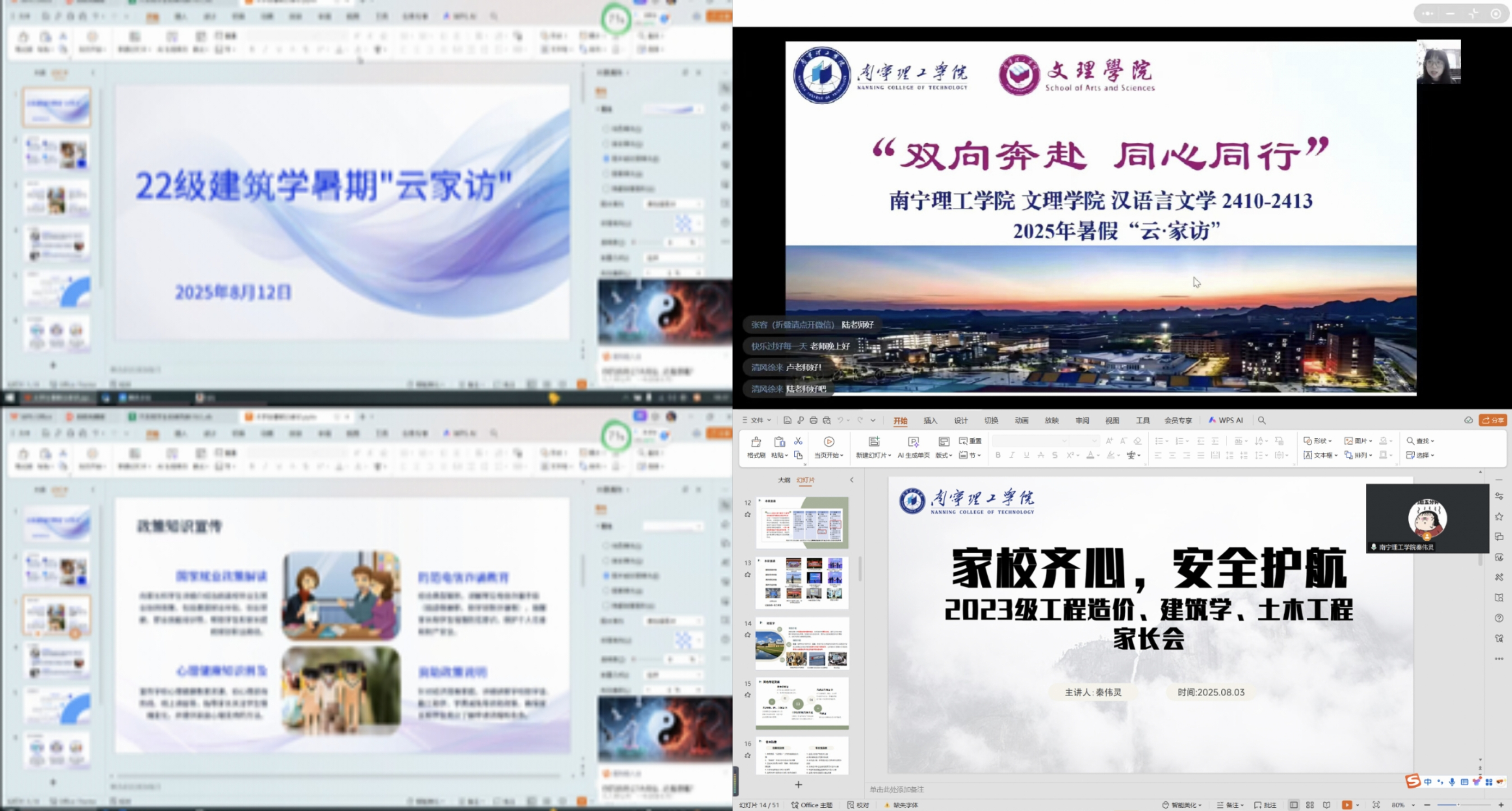Click the orange 分享 share button
The width and height of the screenshot is (1512, 811).
[1492, 420]
